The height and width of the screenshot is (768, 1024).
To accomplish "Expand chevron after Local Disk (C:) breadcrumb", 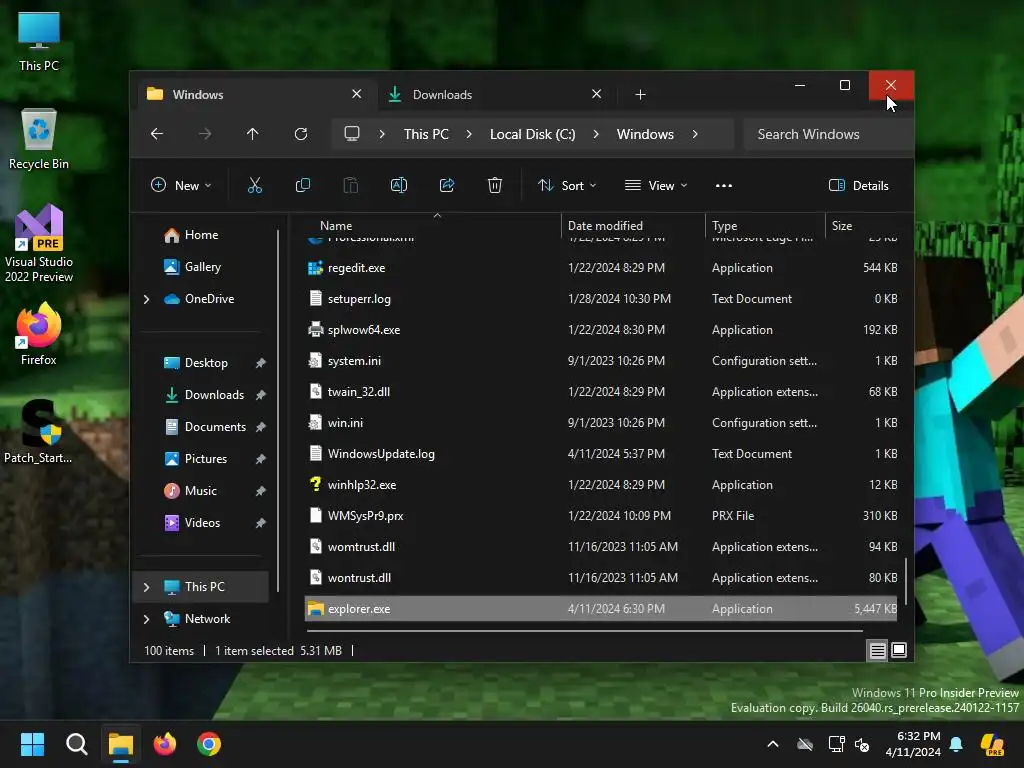I will (x=596, y=134).
